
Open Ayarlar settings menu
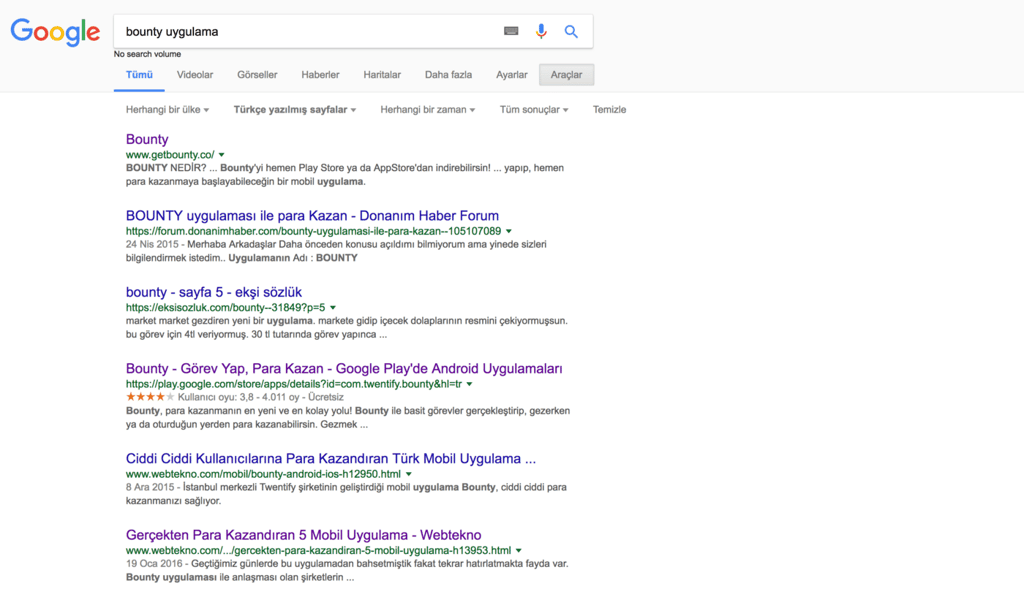click(x=511, y=74)
